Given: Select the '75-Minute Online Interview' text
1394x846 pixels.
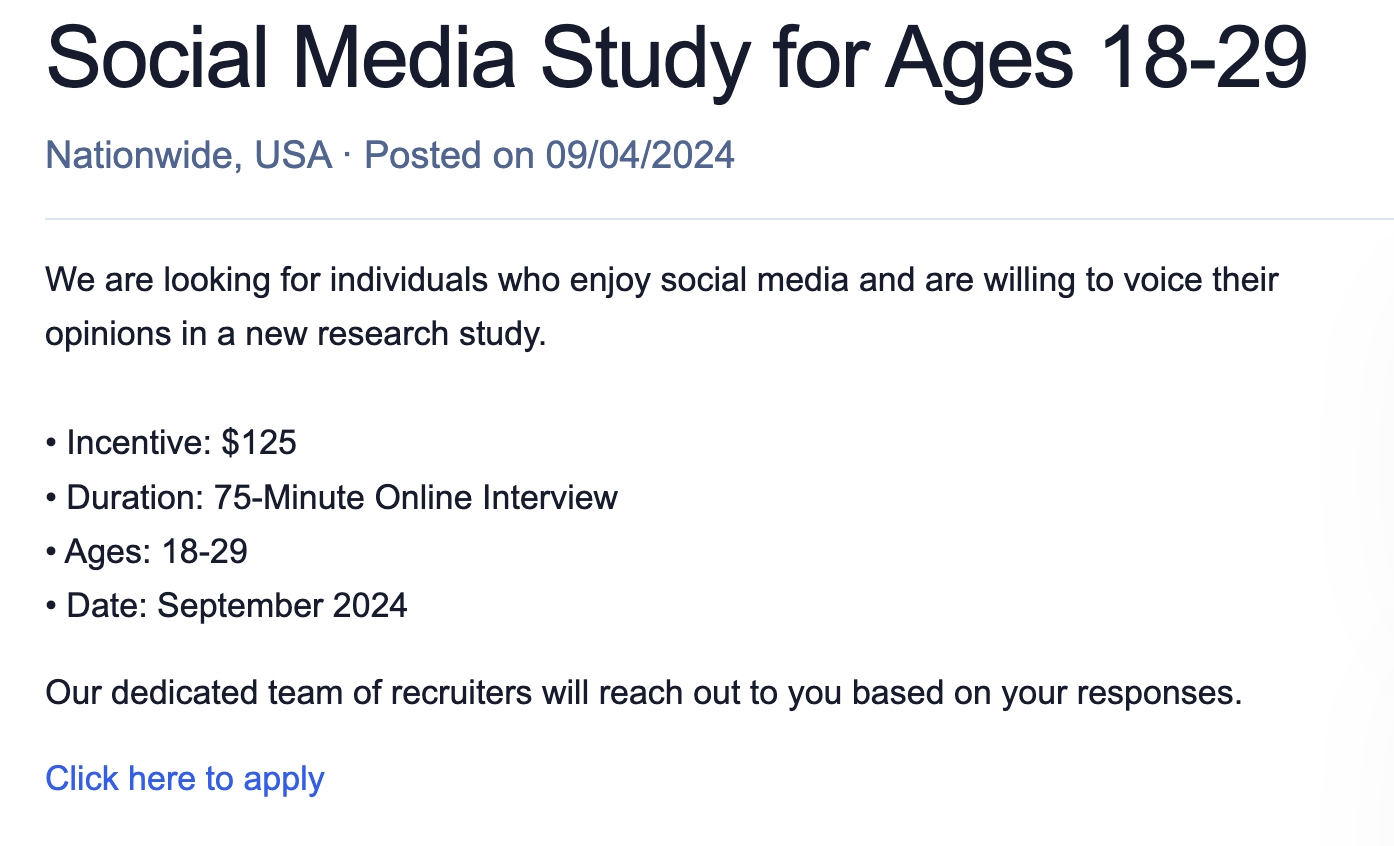Looking at the screenshot, I should [x=416, y=497].
